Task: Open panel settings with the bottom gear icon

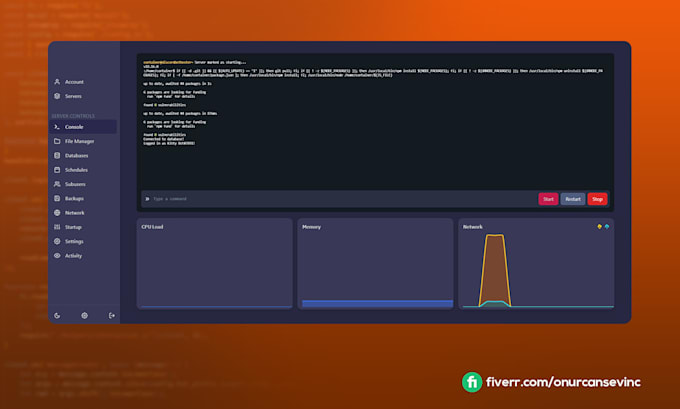Action: (85, 315)
